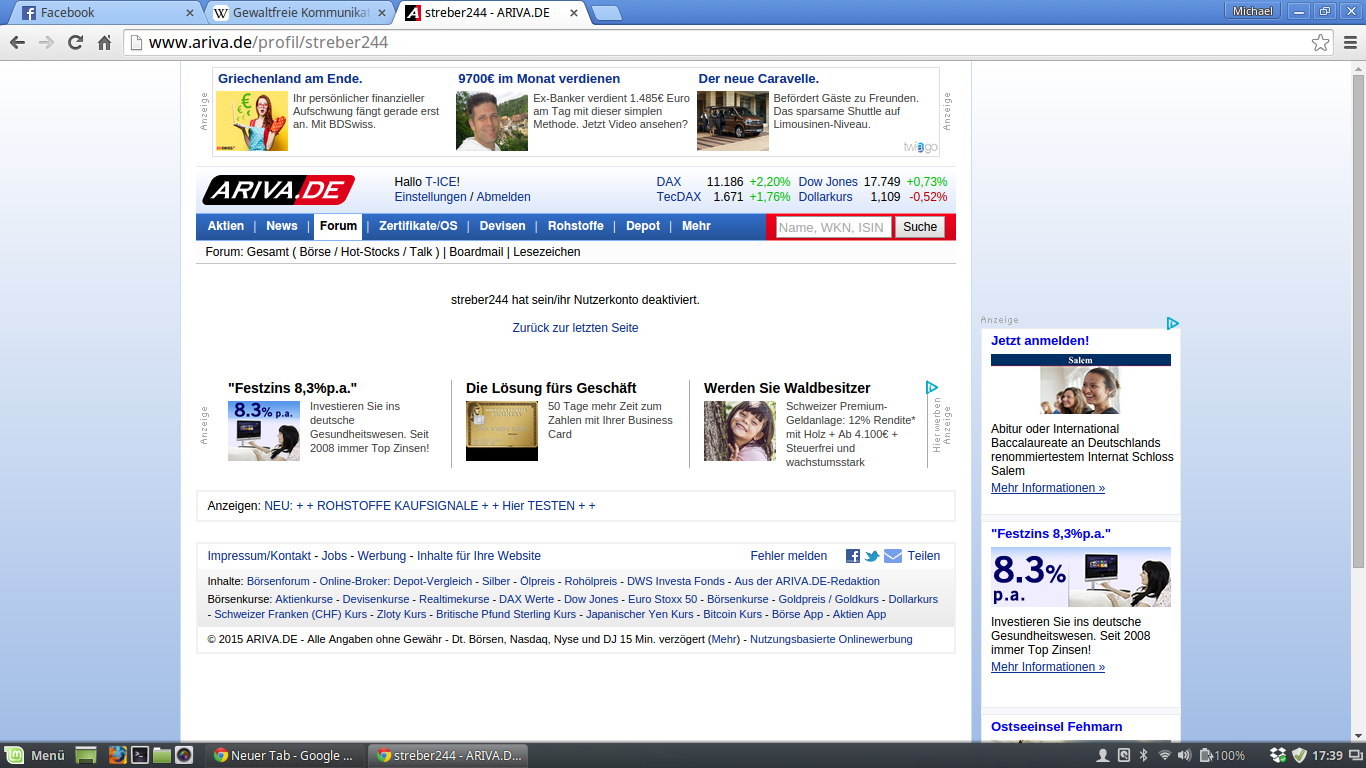Open the Linux Mint Menü button
Screen dimensions: 1366x768
coord(35,755)
